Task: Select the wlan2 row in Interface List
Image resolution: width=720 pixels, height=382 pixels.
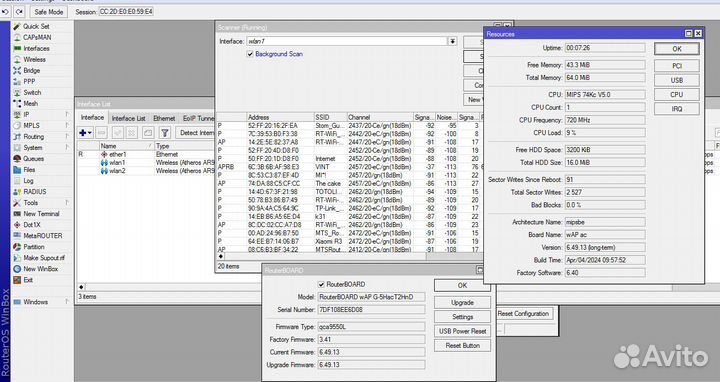Action: tap(146, 171)
